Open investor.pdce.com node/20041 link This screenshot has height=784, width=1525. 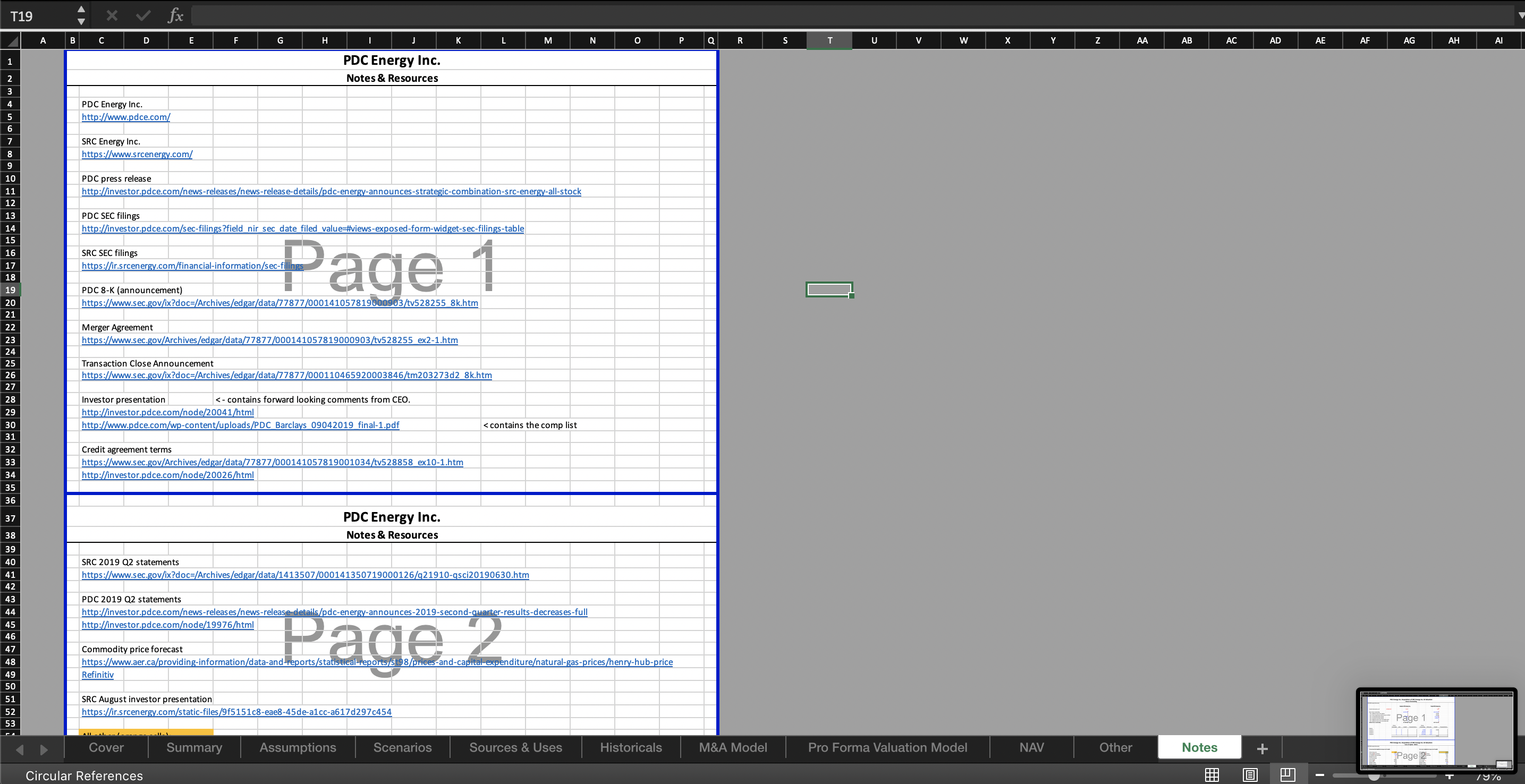pyautogui.click(x=167, y=412)
